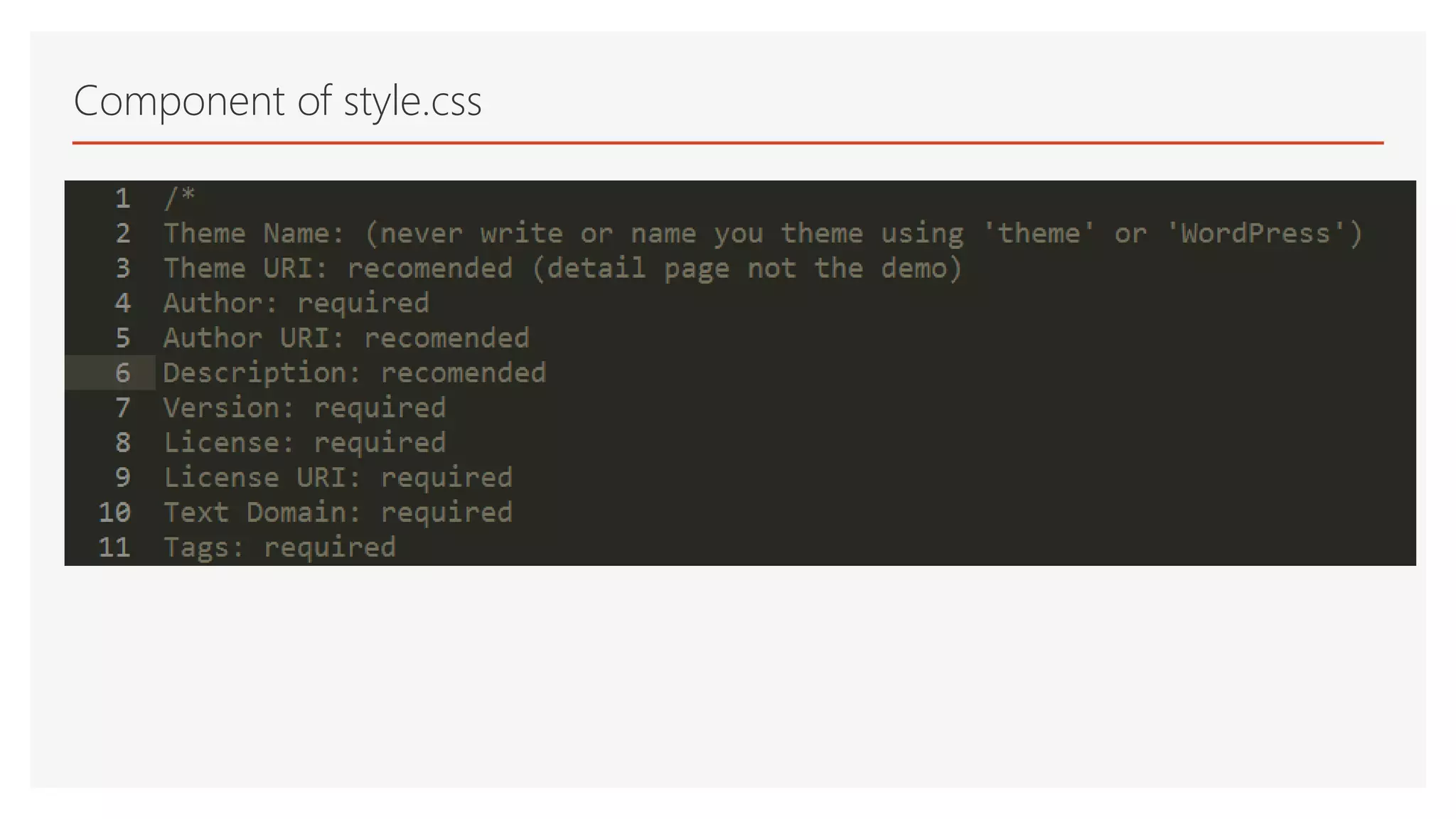Click the 'Author URI: recomended' line
The image size is (1456, 819).
point(346,338)
